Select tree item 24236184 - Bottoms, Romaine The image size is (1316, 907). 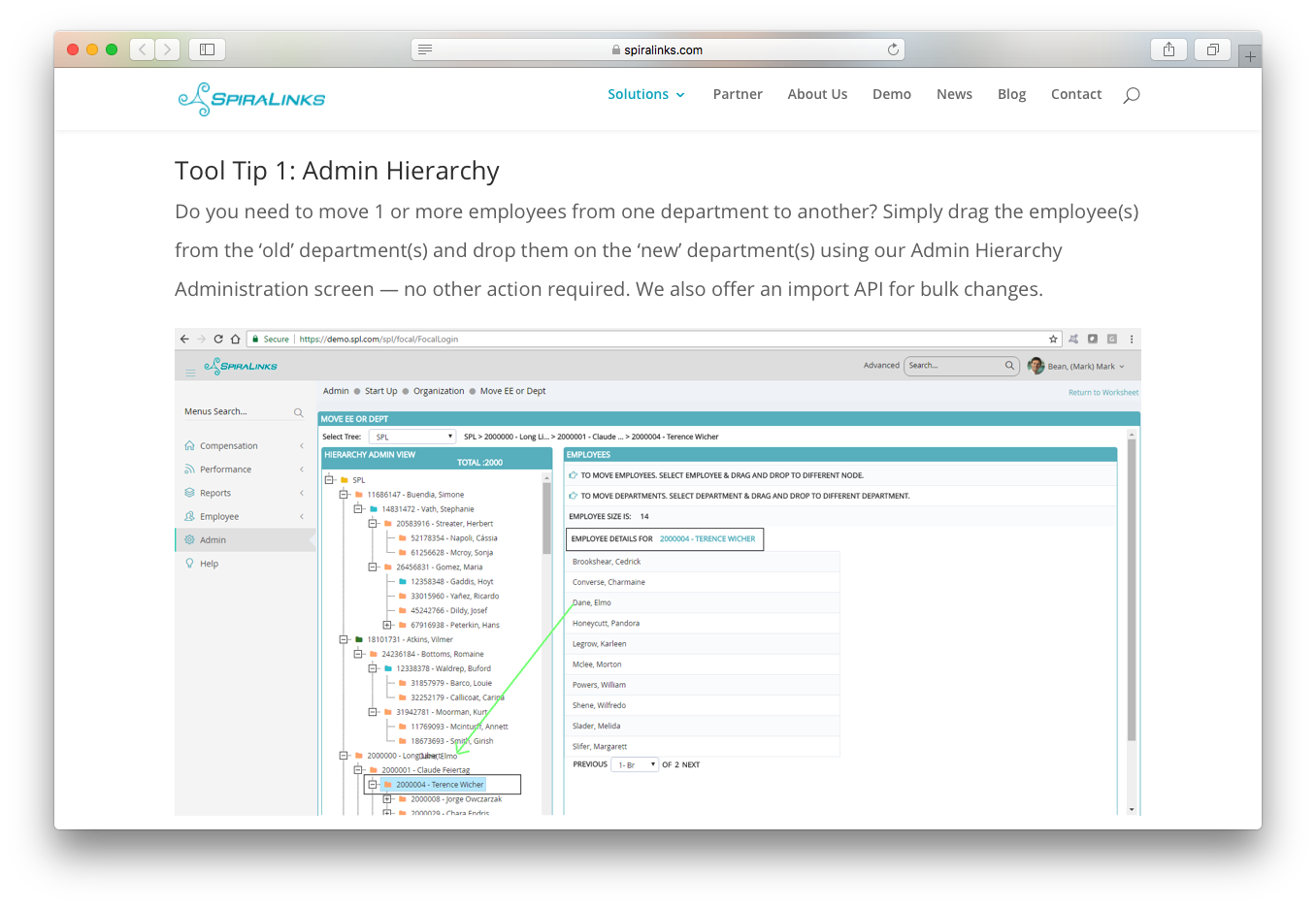pyautogui.click(x=432, y=655)
